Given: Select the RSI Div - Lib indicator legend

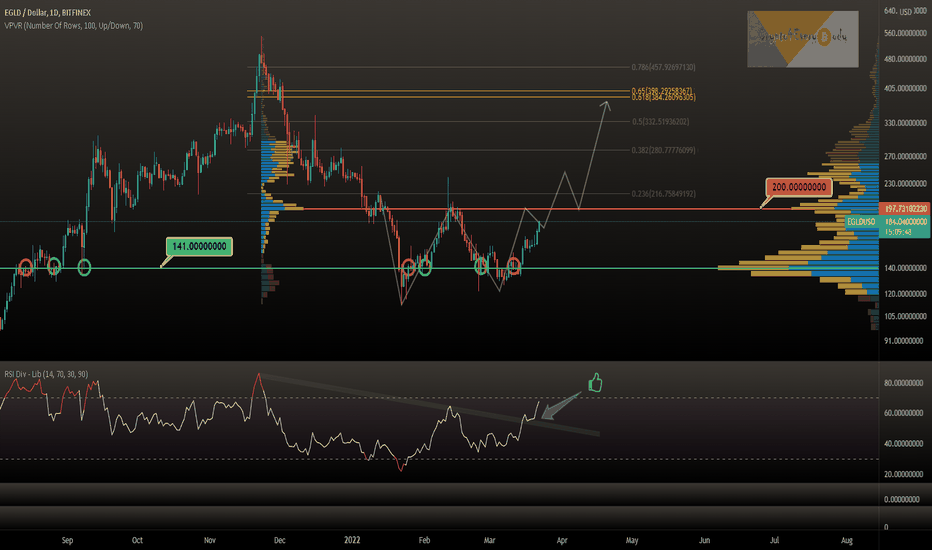Looking at the screenshot, I should coord(46,374).
